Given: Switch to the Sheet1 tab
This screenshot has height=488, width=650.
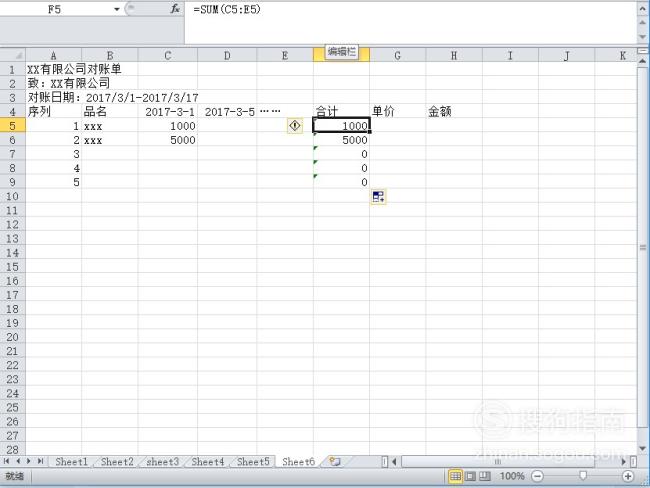Looking at the screenshot, I should (x=71, y=461).
